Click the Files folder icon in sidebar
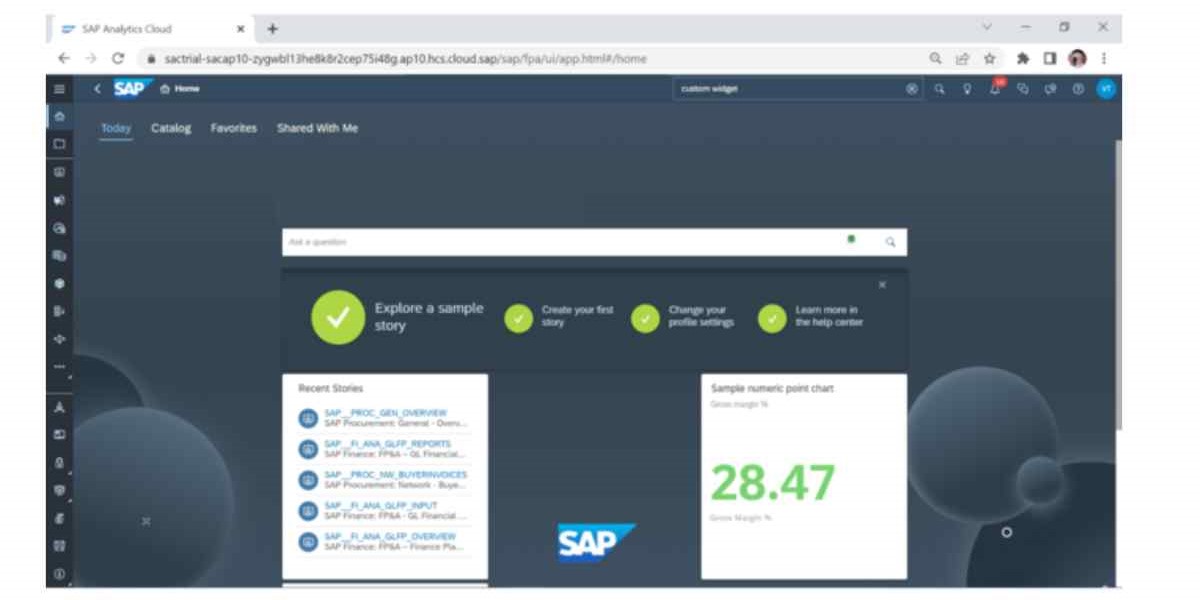Viewport: 1200px width, 600px height. 59,144
